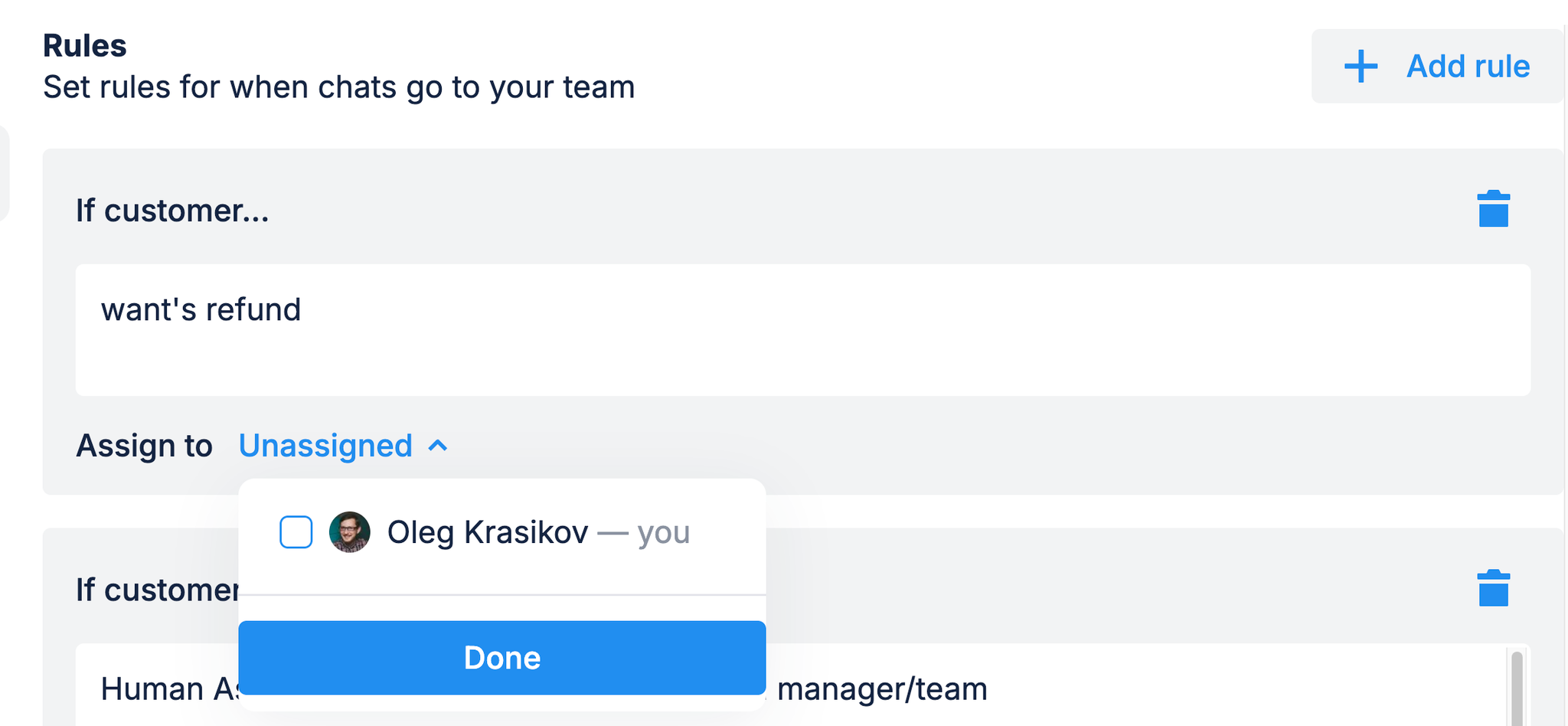Screen dimensions: 1568x726
Task: Click the first rule's If customer label
Action: point(172,211)
